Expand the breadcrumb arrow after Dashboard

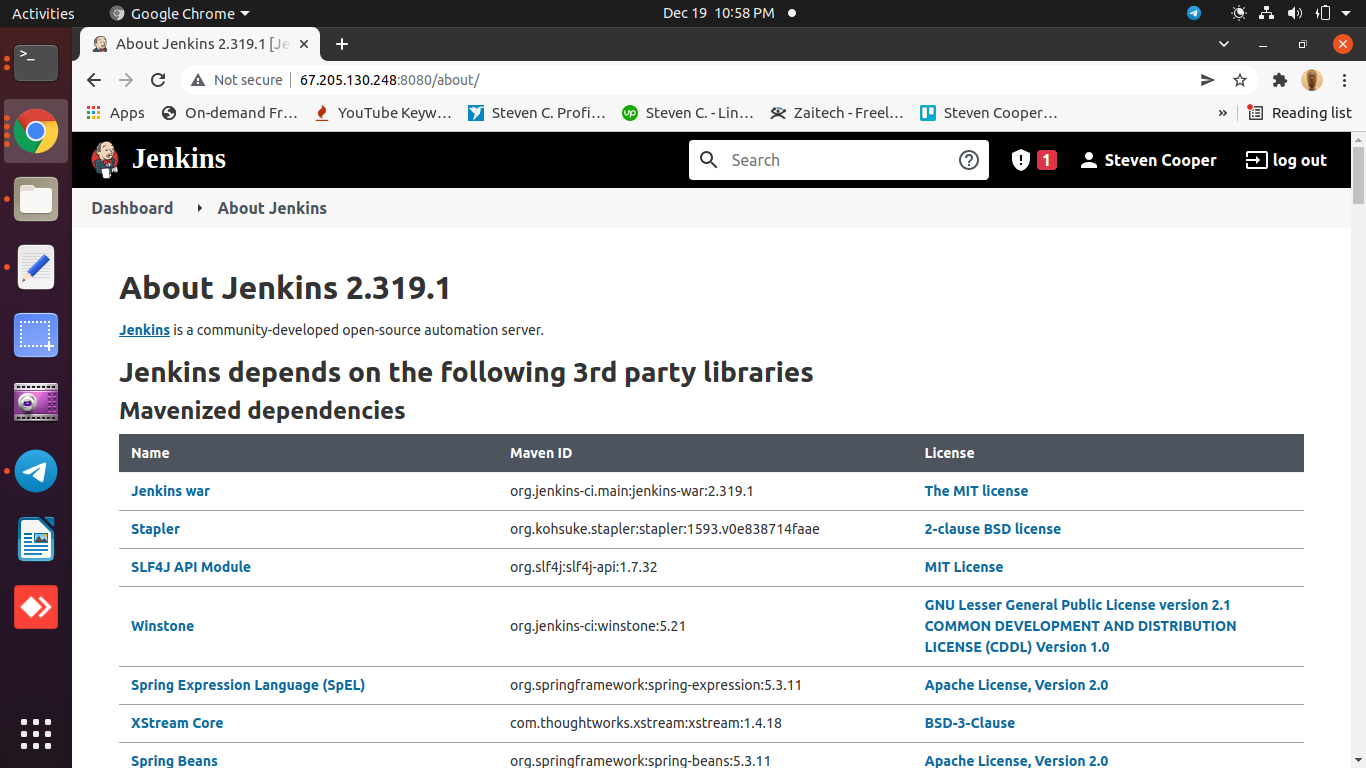(x=199, y=208)
